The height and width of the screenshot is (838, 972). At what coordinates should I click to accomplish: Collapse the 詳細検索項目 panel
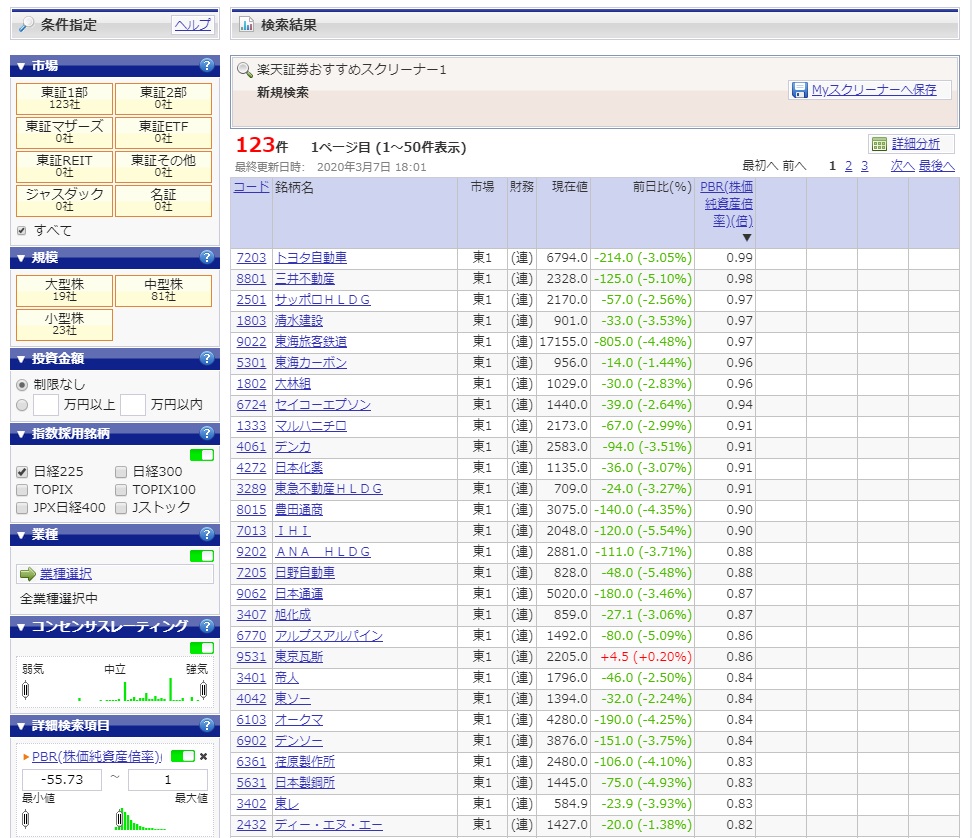pos(21,725)
